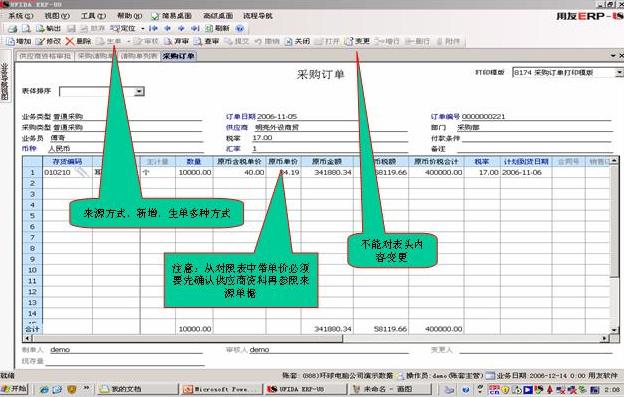Open the 工具(T) menu
This screenshot has height=397, width=624.
coord(93,16)
